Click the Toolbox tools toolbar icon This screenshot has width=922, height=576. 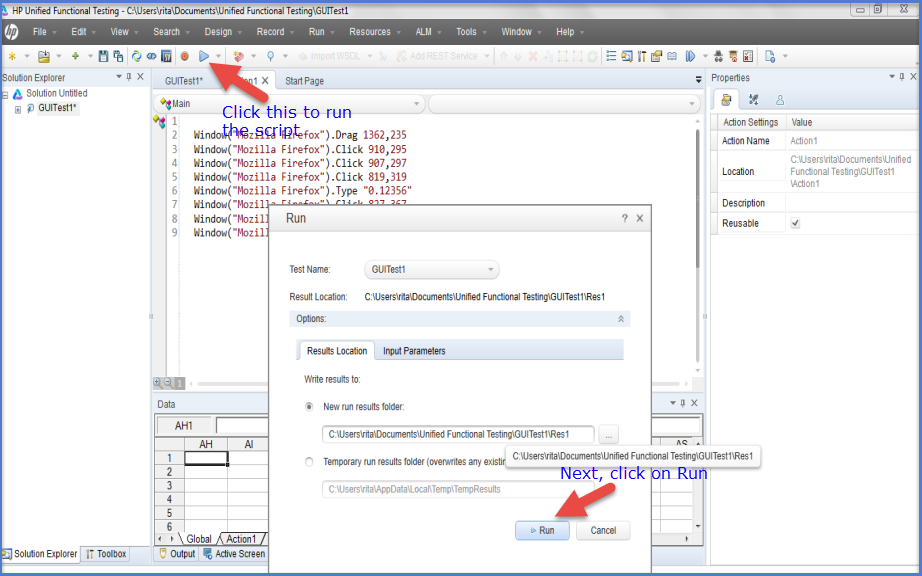[x=642, y=56]
